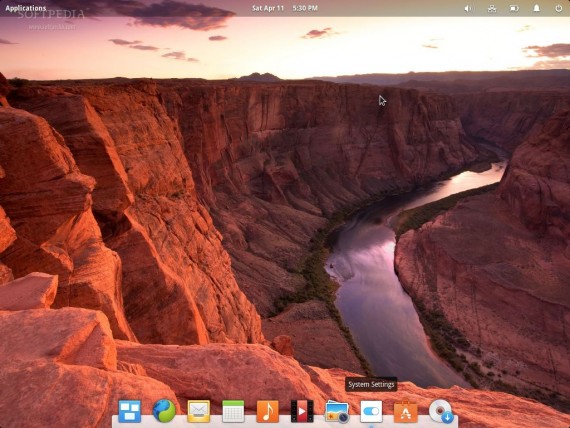Open the battery power indicator
This screenshot has height=428, width=570.
[514, 8]
